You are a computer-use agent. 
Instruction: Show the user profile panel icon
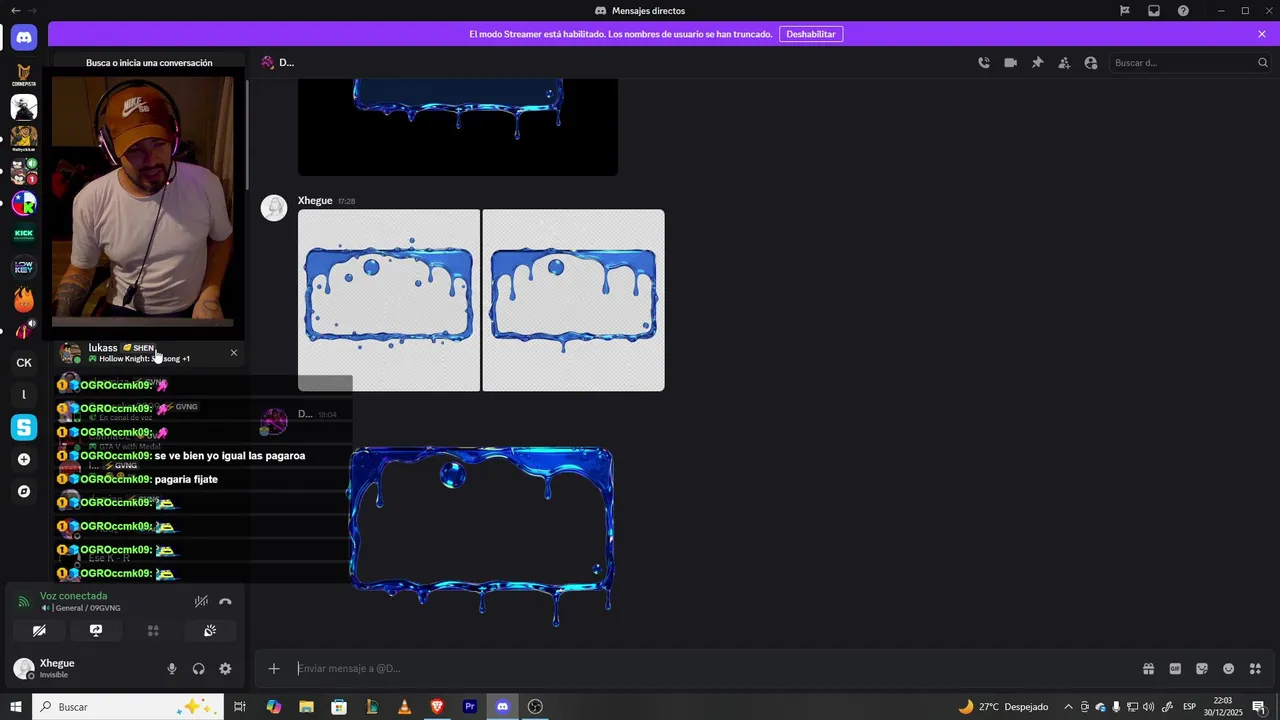point(1091,62)
